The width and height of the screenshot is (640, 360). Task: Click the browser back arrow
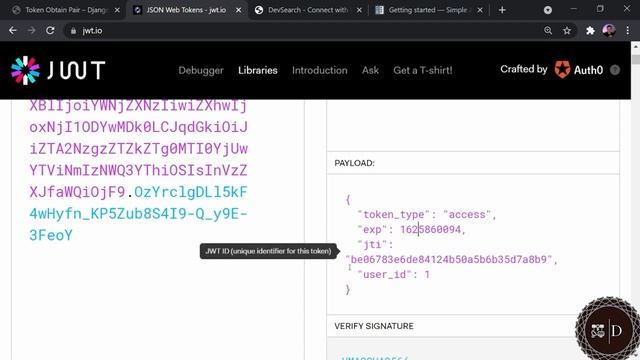click(13, 31)
